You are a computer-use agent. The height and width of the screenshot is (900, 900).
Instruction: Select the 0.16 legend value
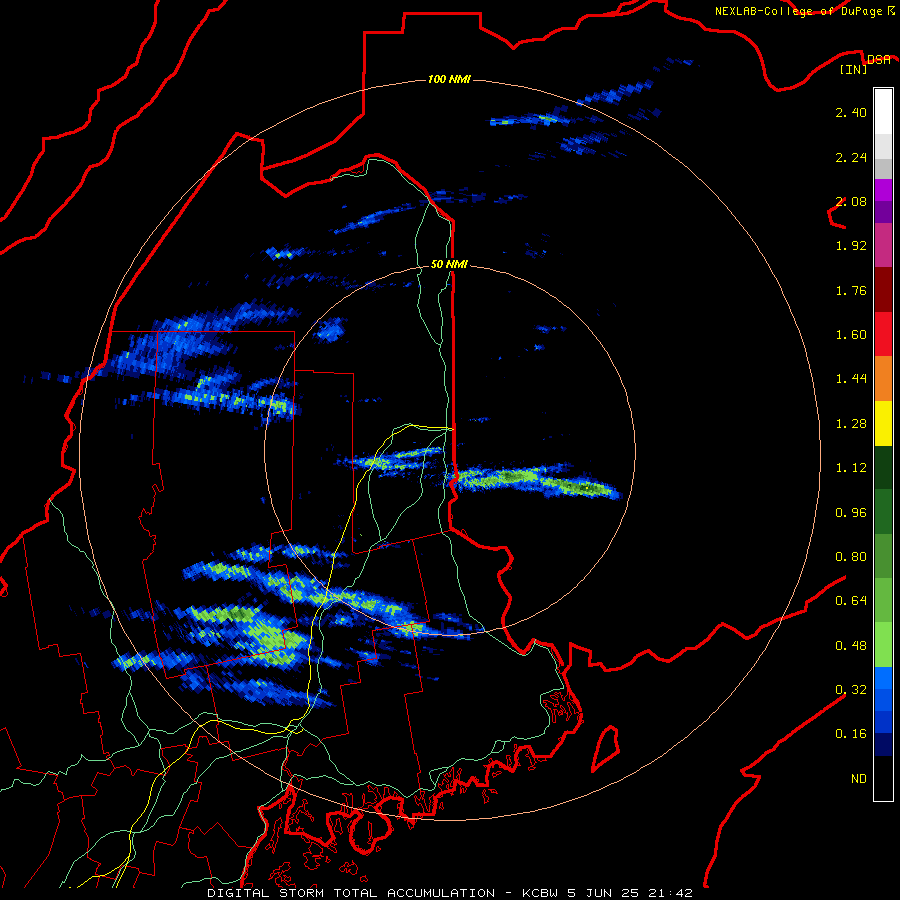[851, 734]
